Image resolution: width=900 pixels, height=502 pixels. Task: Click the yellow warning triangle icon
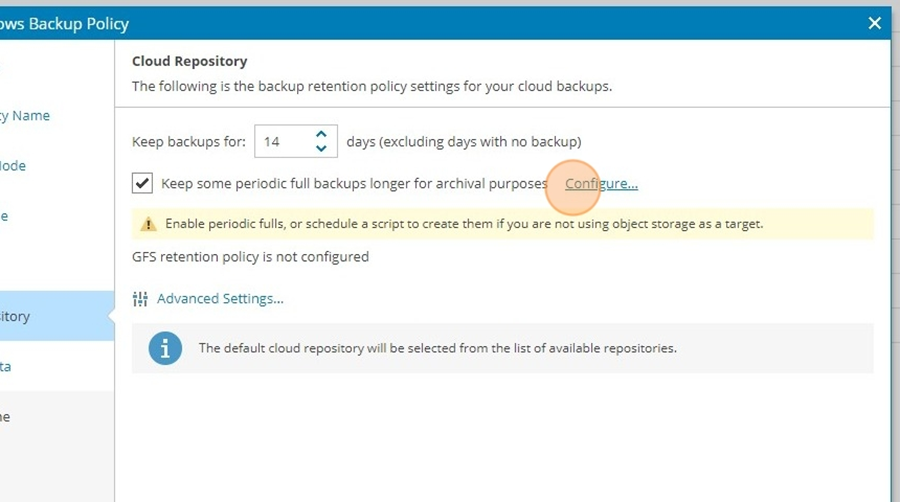[148, 224]
